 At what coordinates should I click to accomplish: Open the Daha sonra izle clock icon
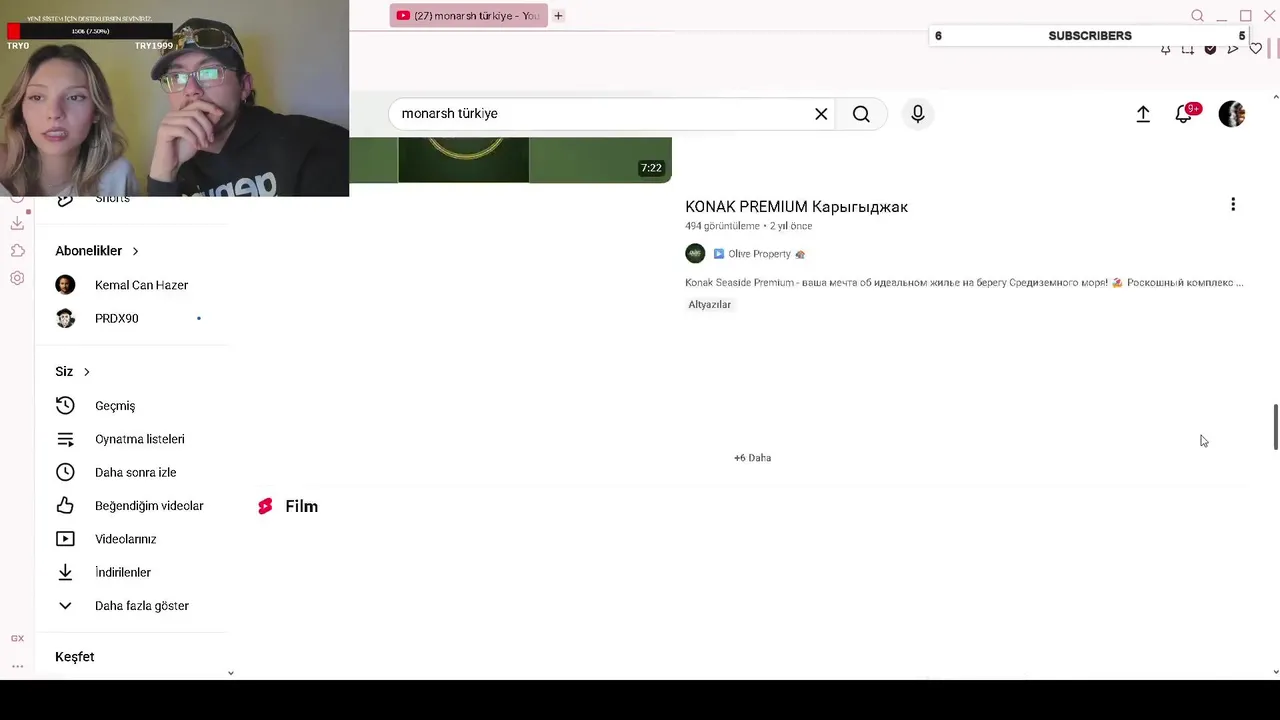(65, 472)
